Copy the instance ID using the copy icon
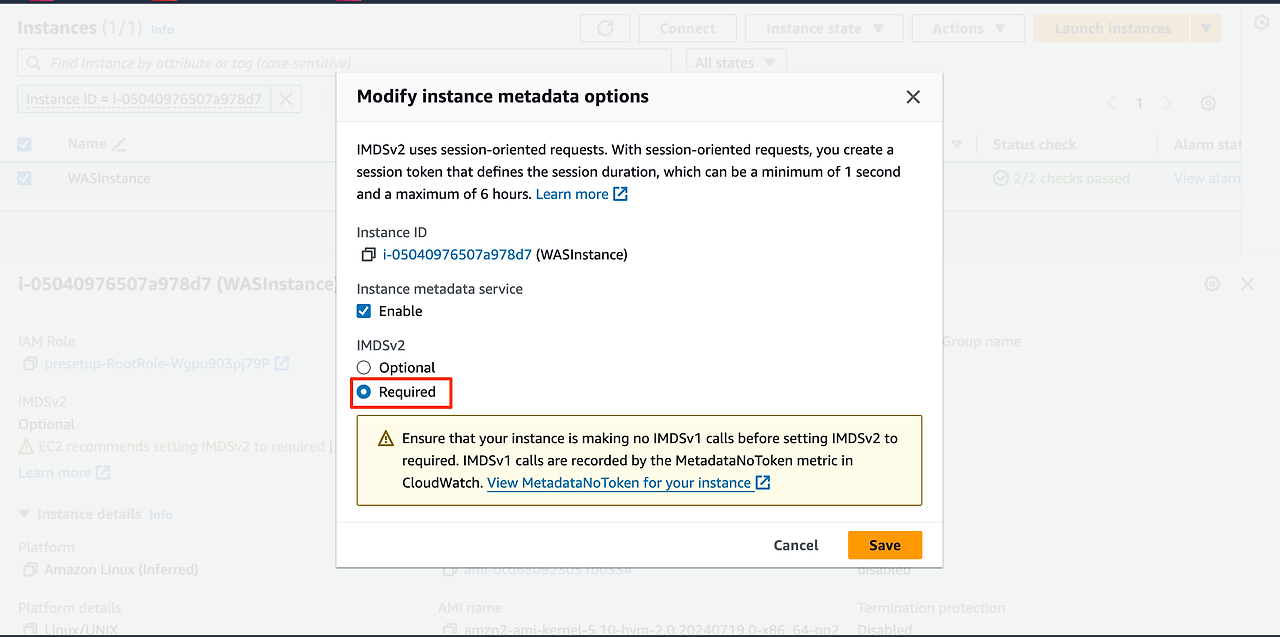The width and height of the screenshot is (1280, 637). (369, 255)
